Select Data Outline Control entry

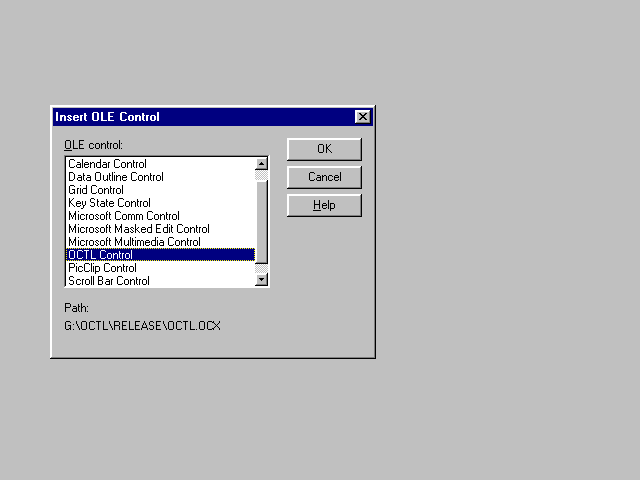tap(115, 177)
